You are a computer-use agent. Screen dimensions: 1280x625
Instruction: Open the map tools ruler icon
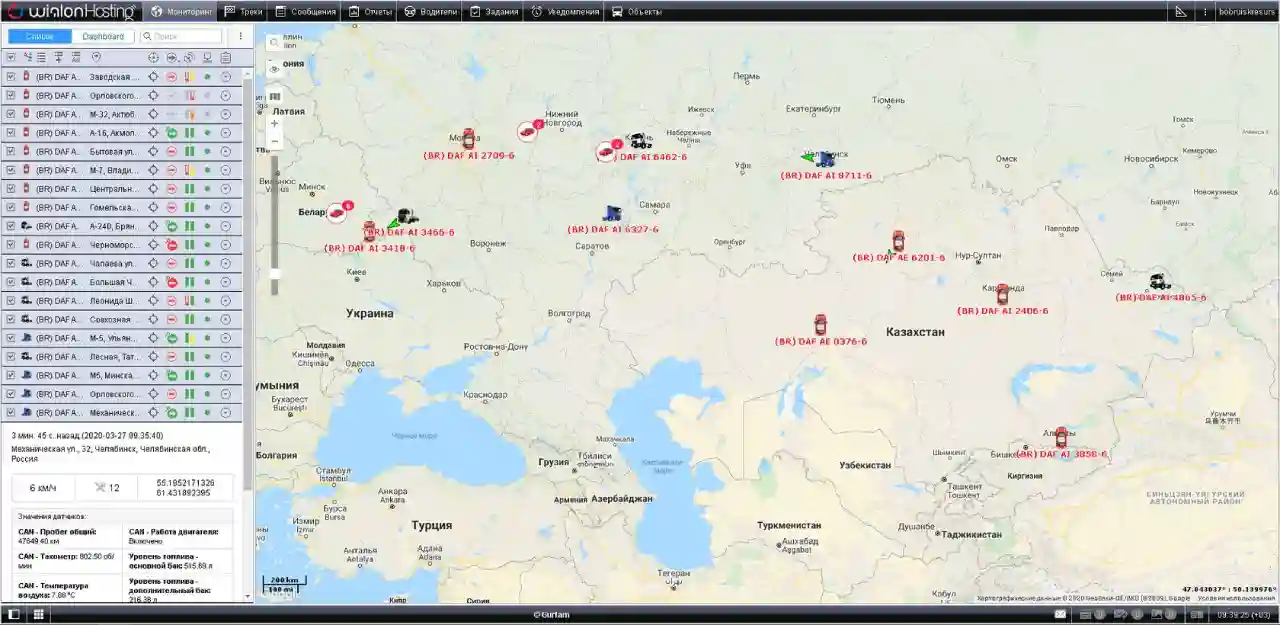pos(1180,12)
